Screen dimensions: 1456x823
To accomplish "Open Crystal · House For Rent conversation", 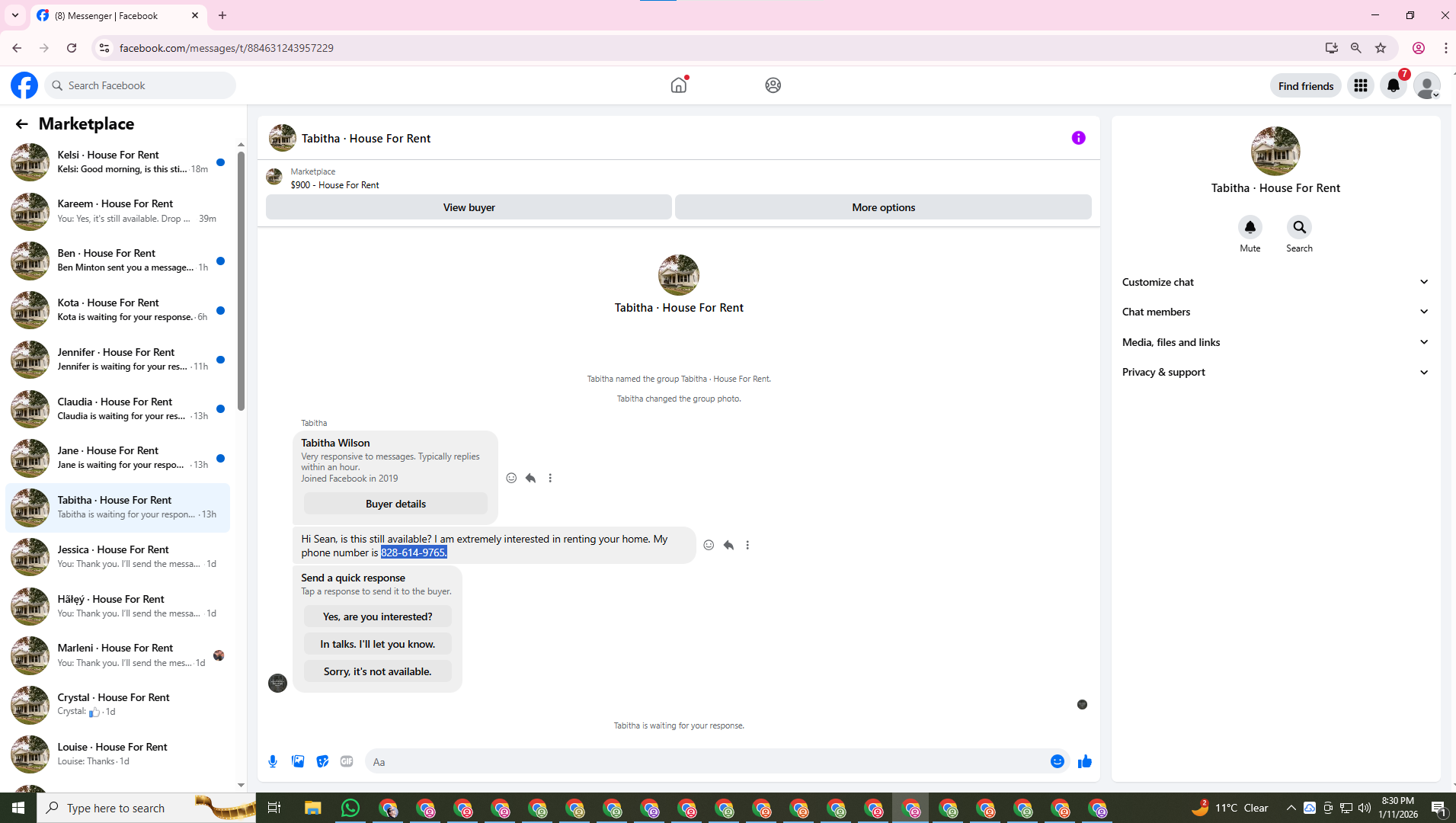I will coord(118,705).
